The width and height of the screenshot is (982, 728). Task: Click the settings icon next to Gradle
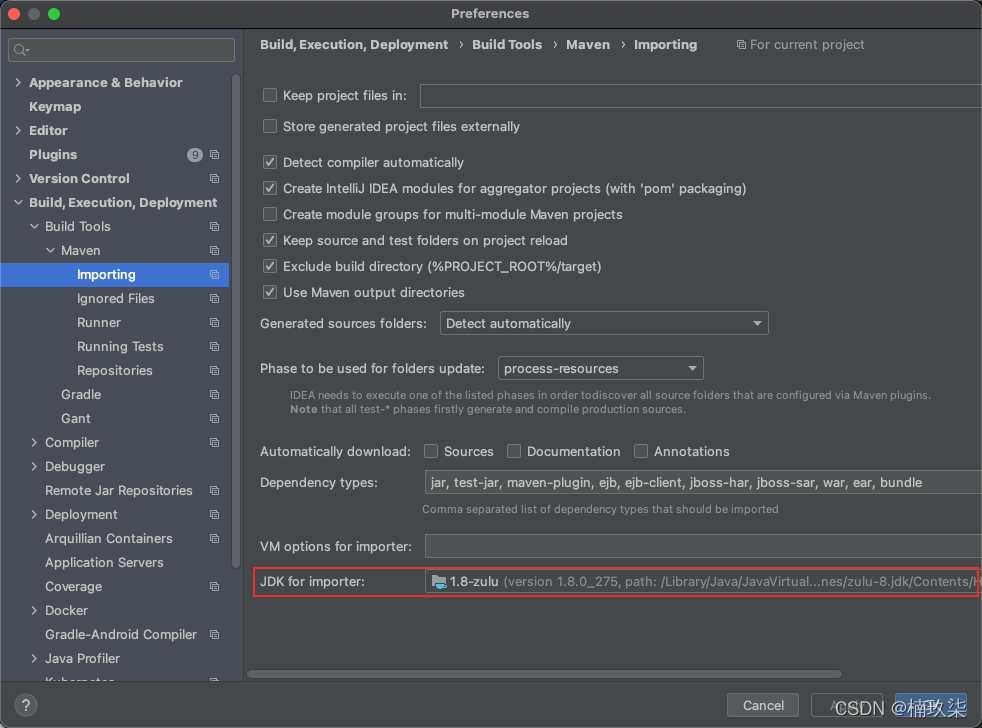click(214, 395)
